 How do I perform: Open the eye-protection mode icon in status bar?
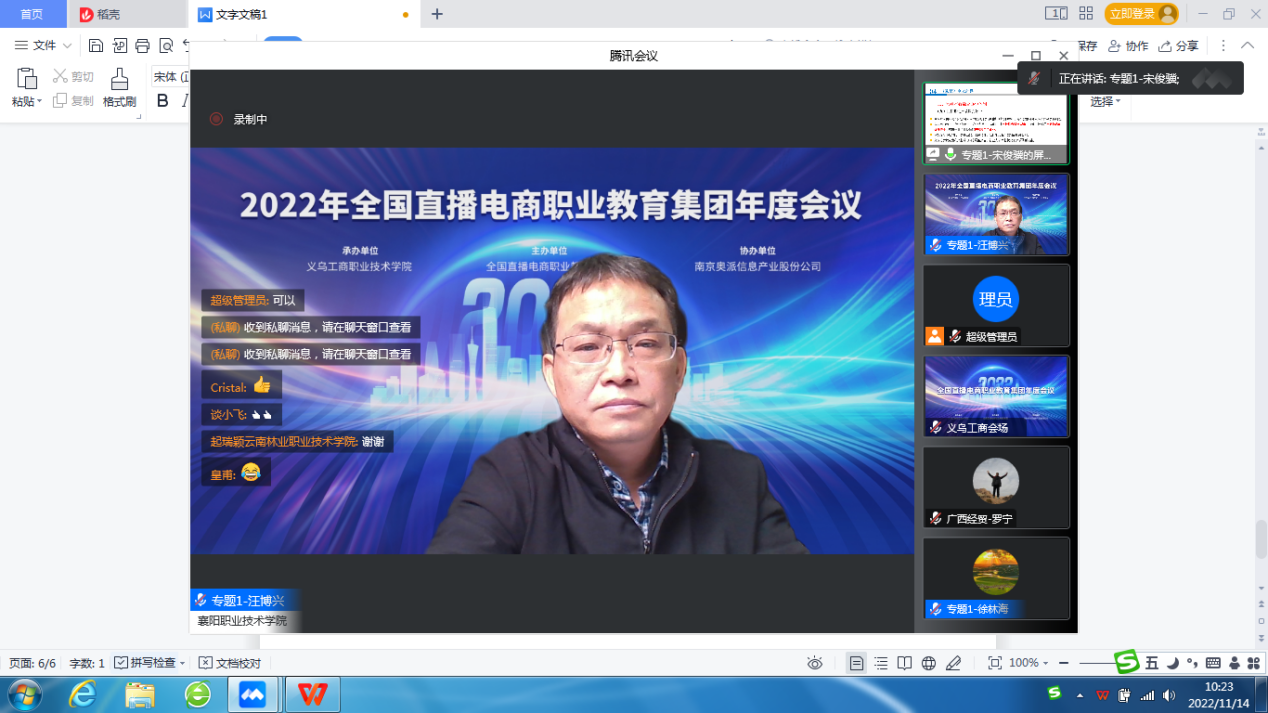coord(815,663)
